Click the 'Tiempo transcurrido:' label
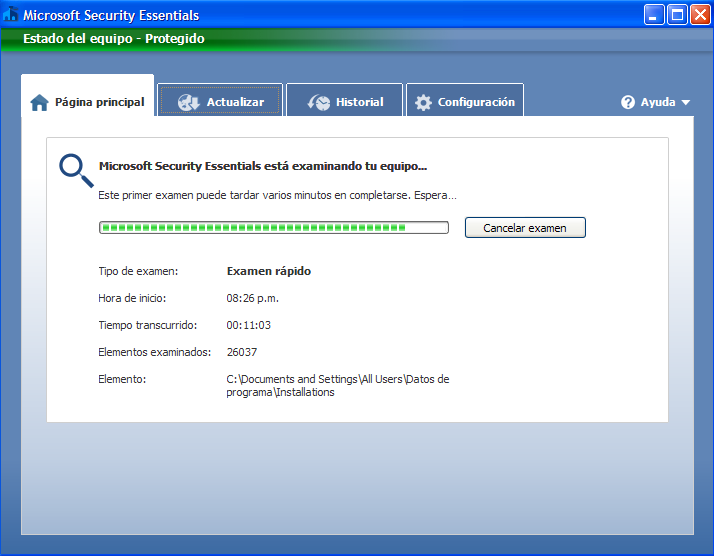The width and height of the screenshot is (714, 556). click(148, 325)
